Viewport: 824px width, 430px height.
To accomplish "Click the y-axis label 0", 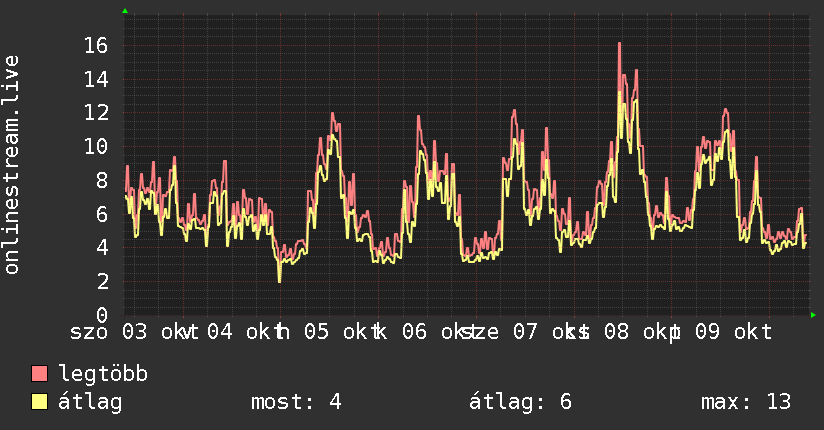I will pyautogui.click(x=102, y=315).
